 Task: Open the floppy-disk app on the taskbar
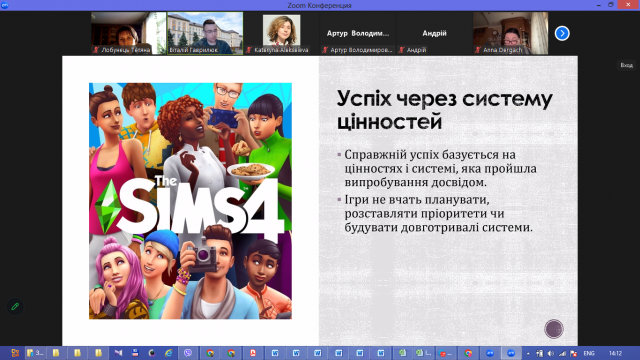tap(135, 353)
